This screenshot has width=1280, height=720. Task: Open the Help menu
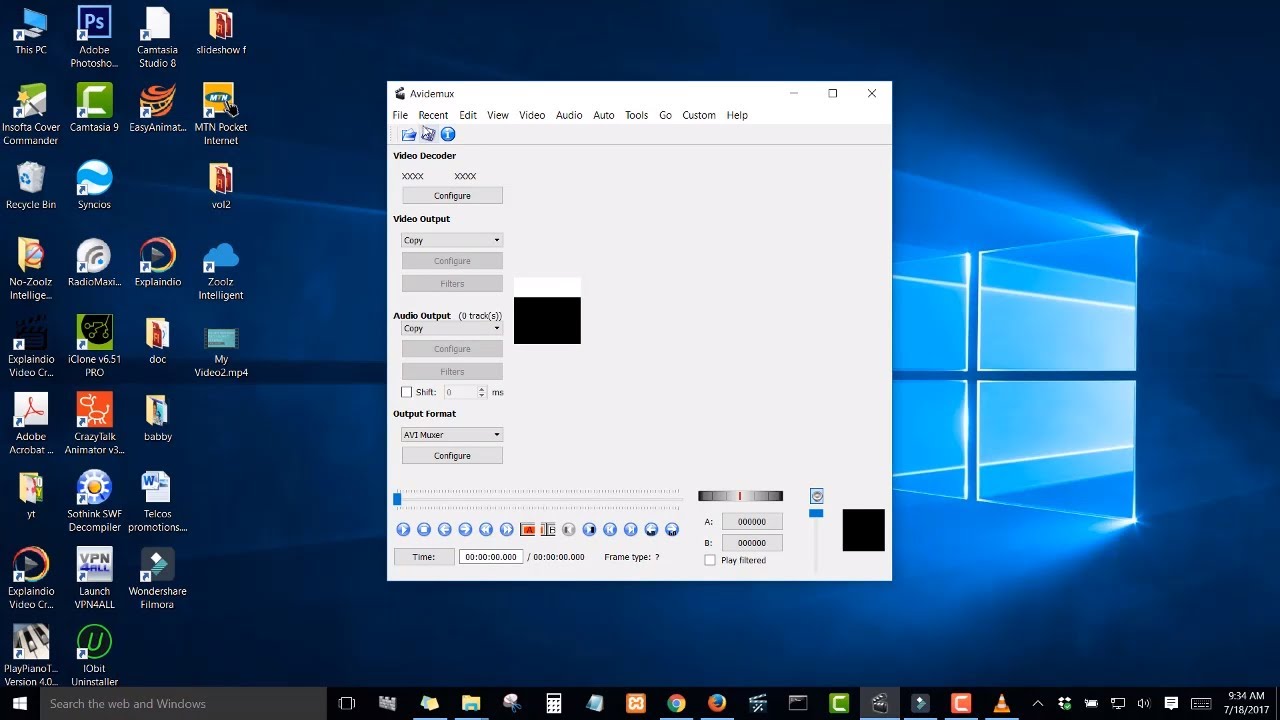pyautogui.click(x=737, y=115)
